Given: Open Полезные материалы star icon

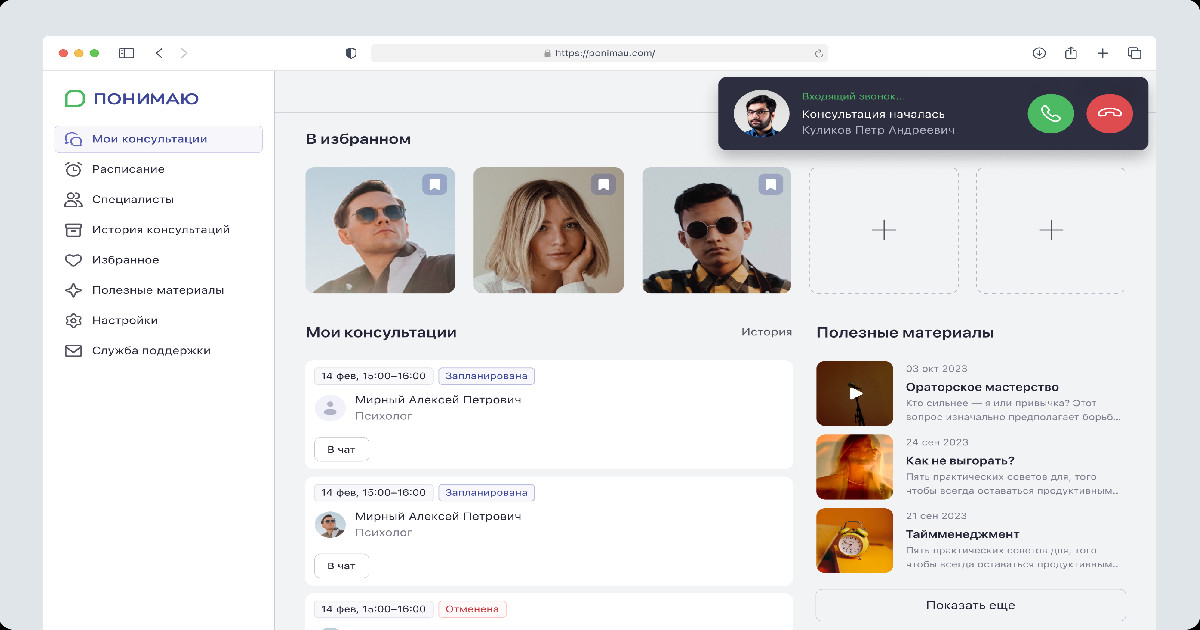Looking at the screenshot, I should coord(73,290).
